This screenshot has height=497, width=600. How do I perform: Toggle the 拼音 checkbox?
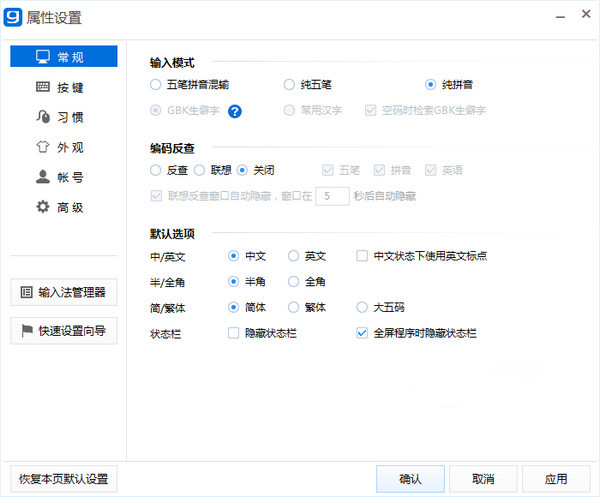tap(379, 170)
